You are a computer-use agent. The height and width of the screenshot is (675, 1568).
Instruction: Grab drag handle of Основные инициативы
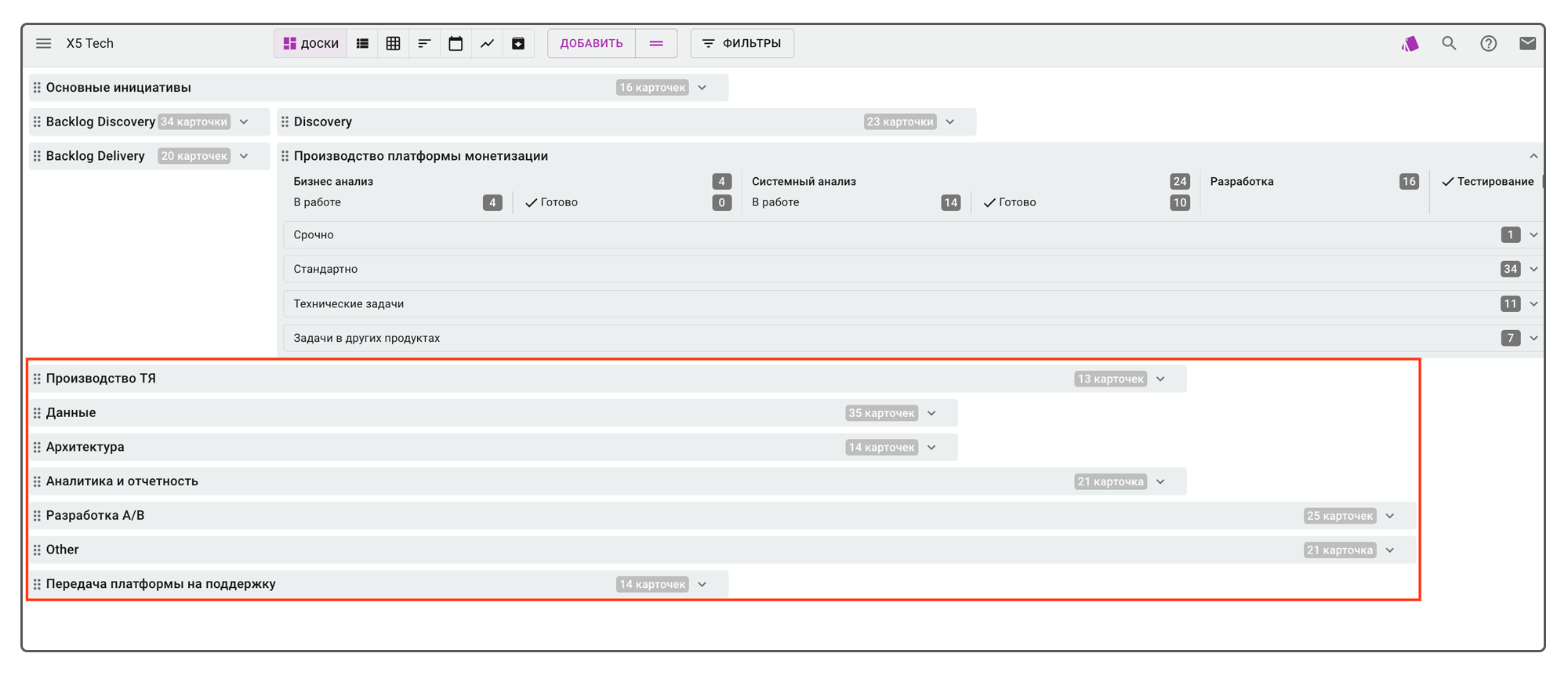coord(37,88)
